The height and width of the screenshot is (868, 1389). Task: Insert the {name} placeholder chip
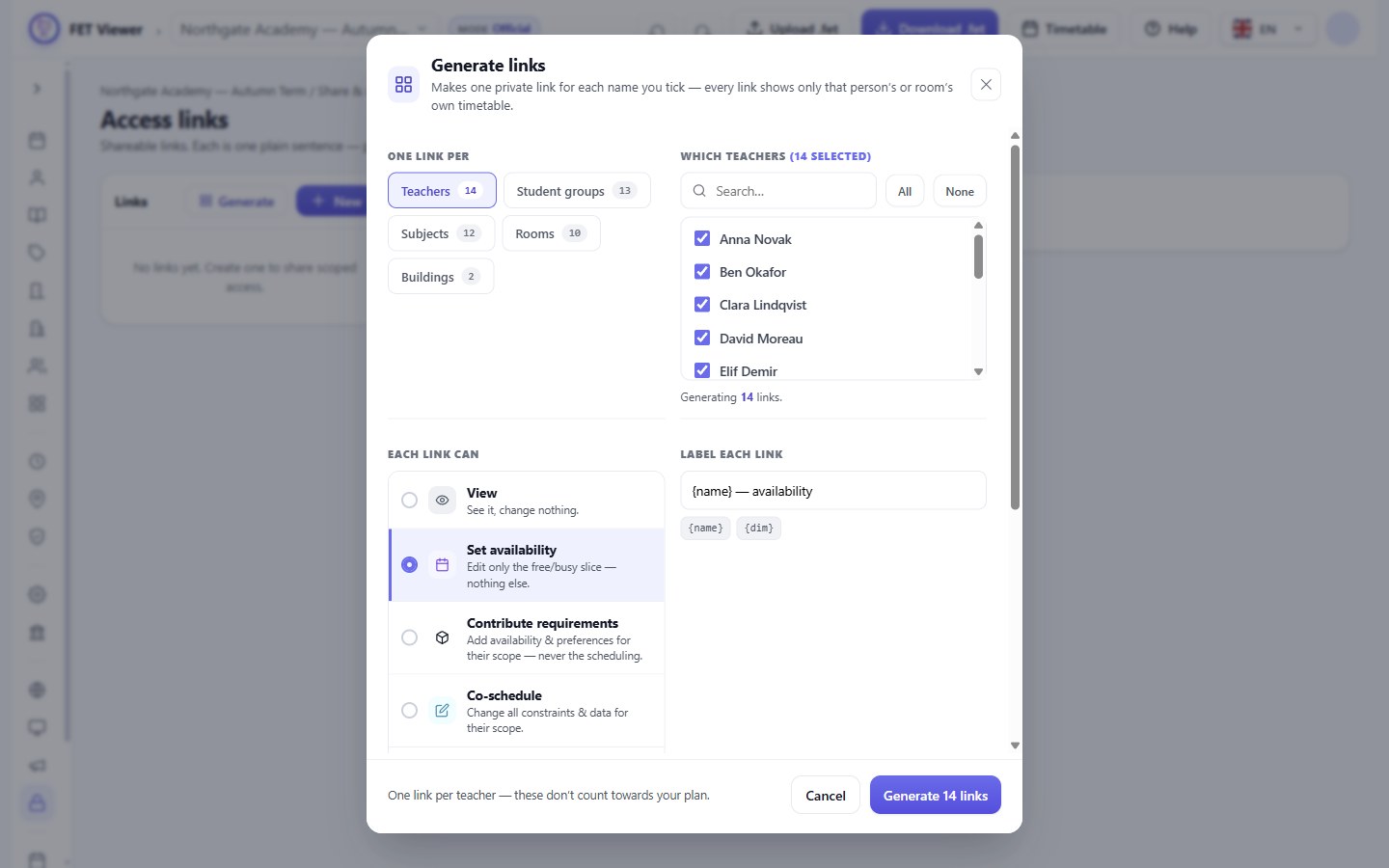[x=706, y=529]
